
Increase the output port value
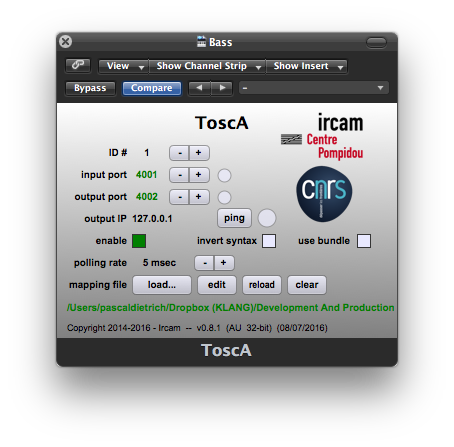pos(199,197)
